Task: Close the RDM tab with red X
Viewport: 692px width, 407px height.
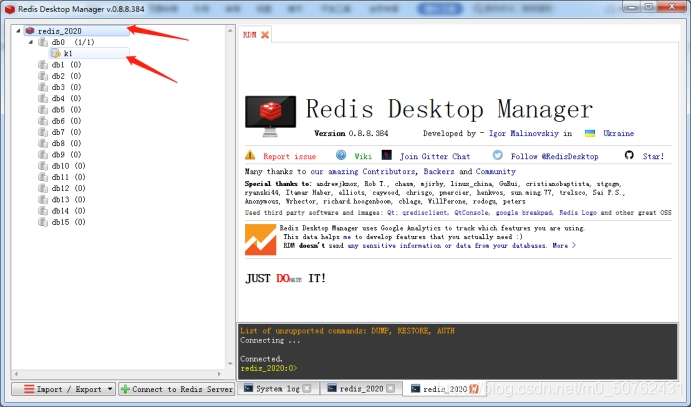Action: point(265,35)
